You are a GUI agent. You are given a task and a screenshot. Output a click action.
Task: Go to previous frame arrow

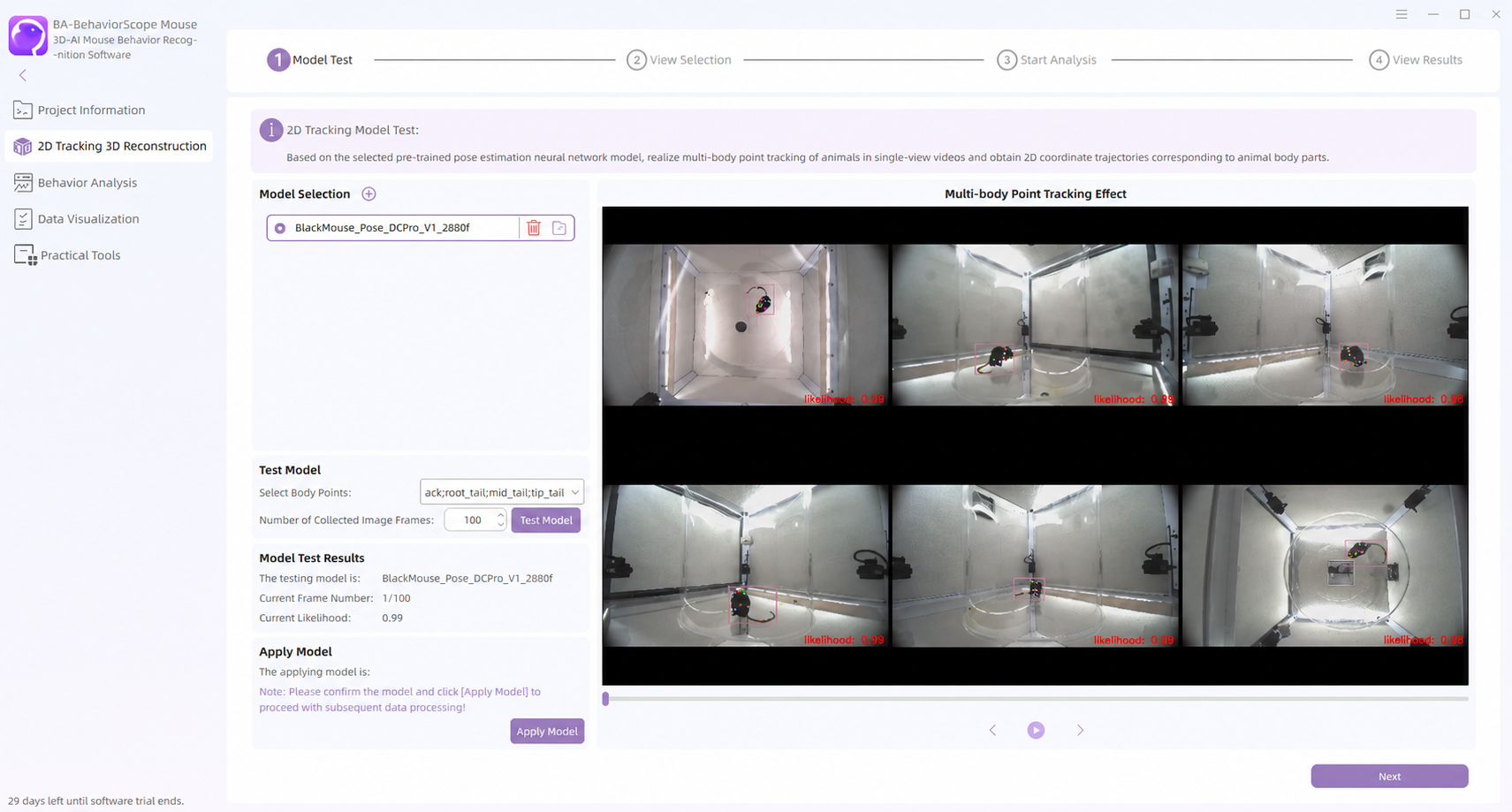click(x=992, y=730)
